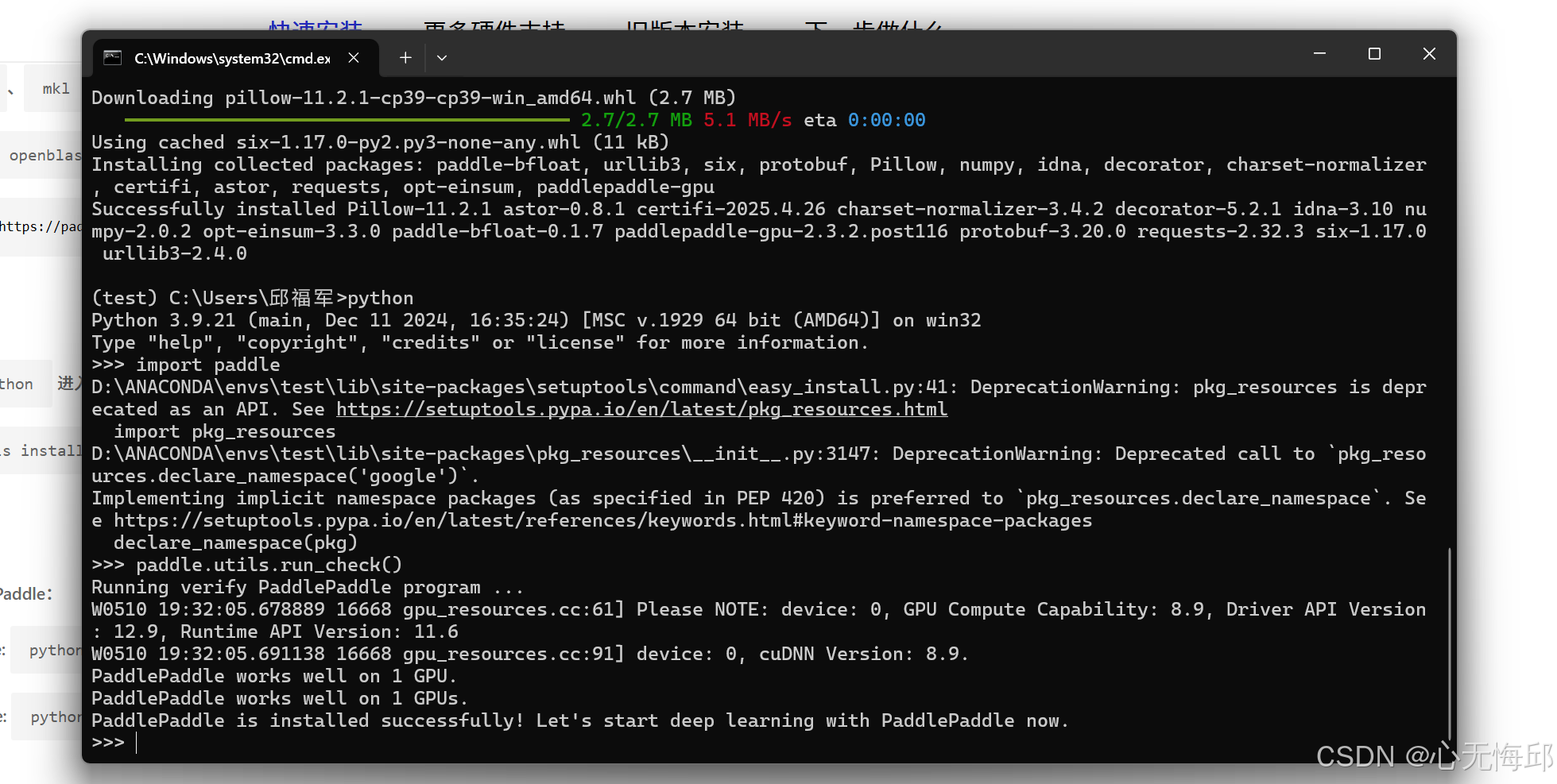
Task: Minimize the Windows Terminal window
Action: pos(1319,54)
